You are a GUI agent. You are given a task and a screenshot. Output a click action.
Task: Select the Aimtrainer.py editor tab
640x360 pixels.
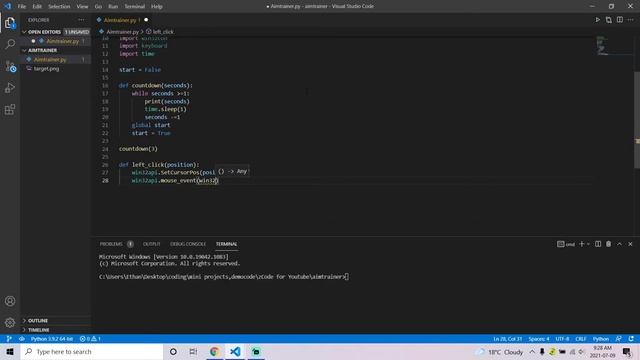pos(122,20)
